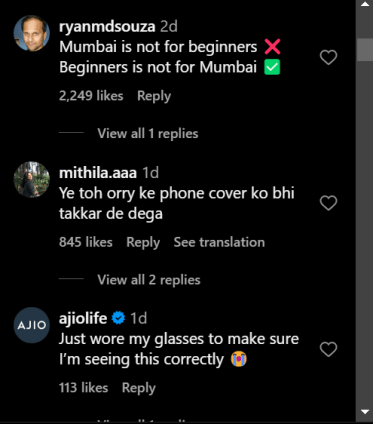Open the mithila.aaa username link
This screenshot has width=373, height=424.
98,173
